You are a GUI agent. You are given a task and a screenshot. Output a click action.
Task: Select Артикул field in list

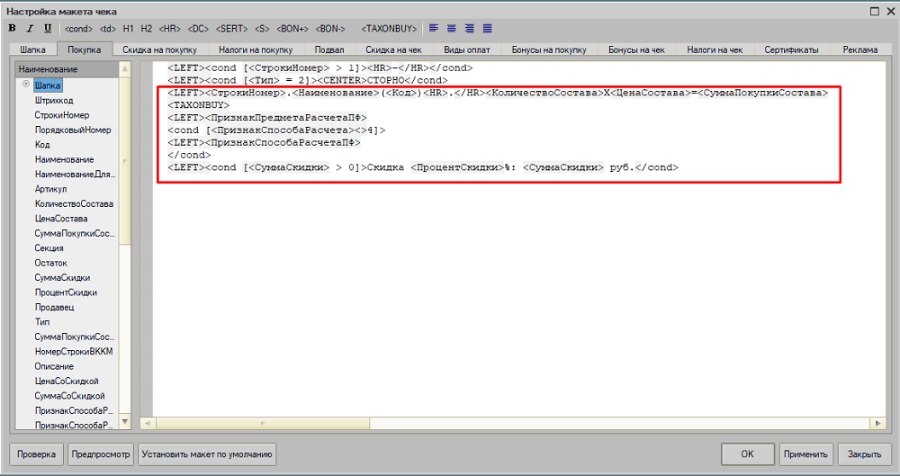tap(51, 189)
